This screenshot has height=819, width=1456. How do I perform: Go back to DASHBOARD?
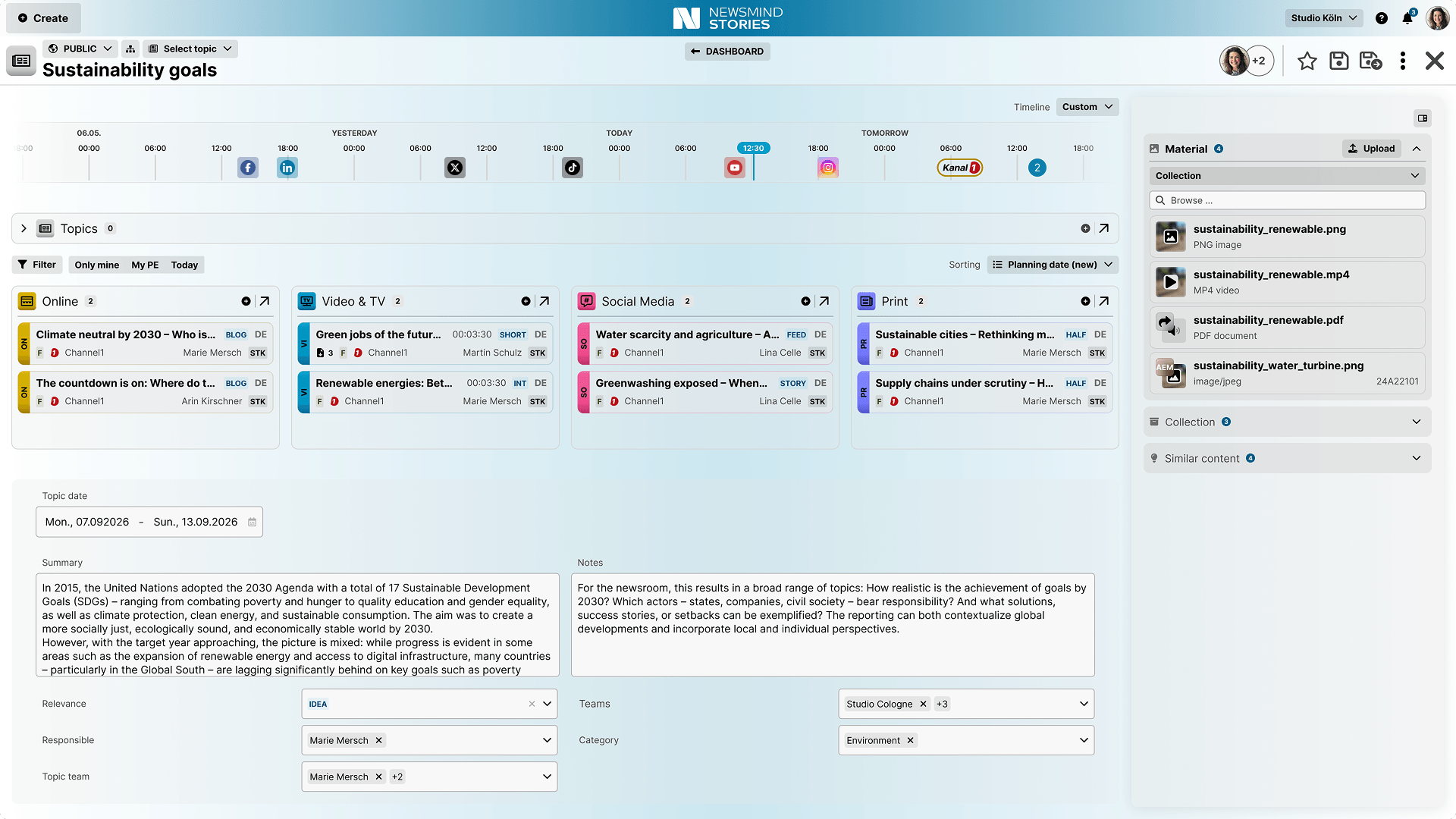point(727,52)
